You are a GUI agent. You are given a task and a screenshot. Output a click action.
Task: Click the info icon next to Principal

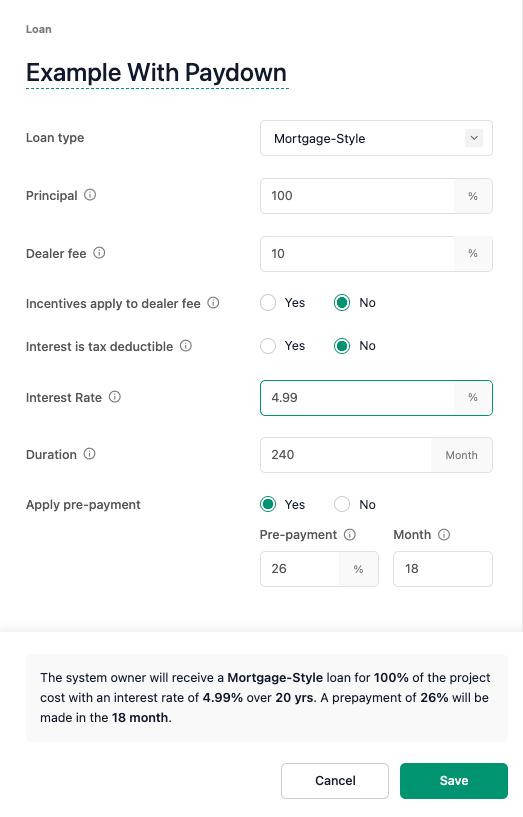pyautogui.click(x=90, y=195)
